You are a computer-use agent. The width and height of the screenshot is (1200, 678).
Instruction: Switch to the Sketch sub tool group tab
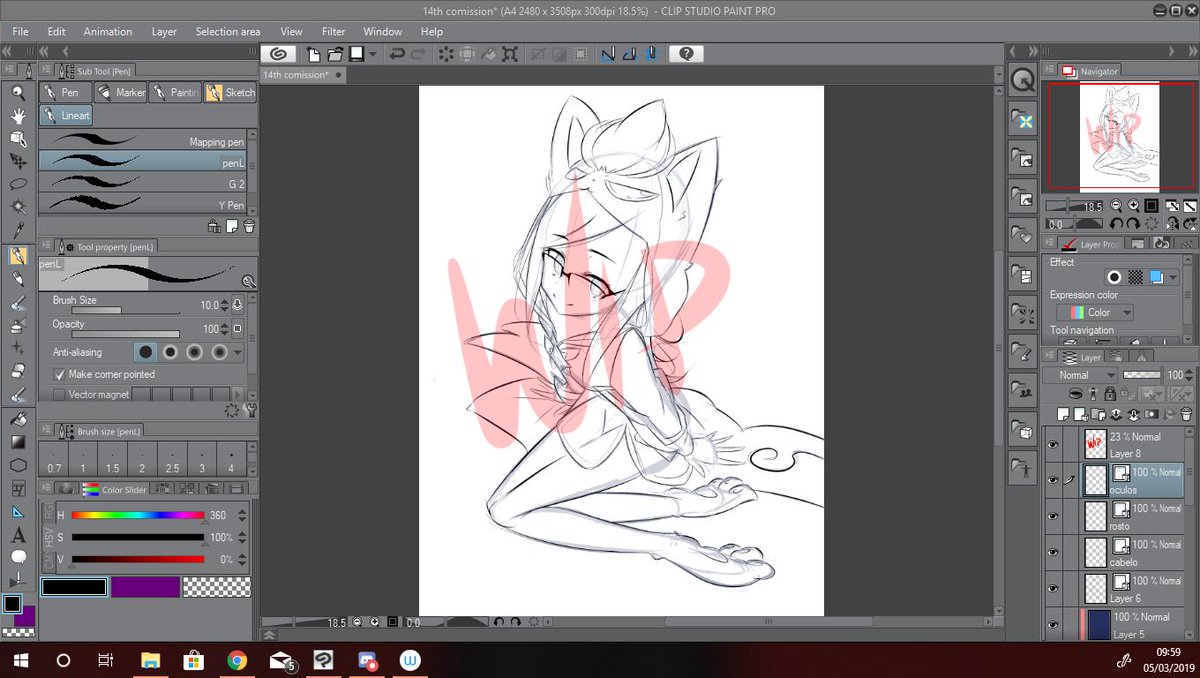pyautogui.click(x=231, y=92)
